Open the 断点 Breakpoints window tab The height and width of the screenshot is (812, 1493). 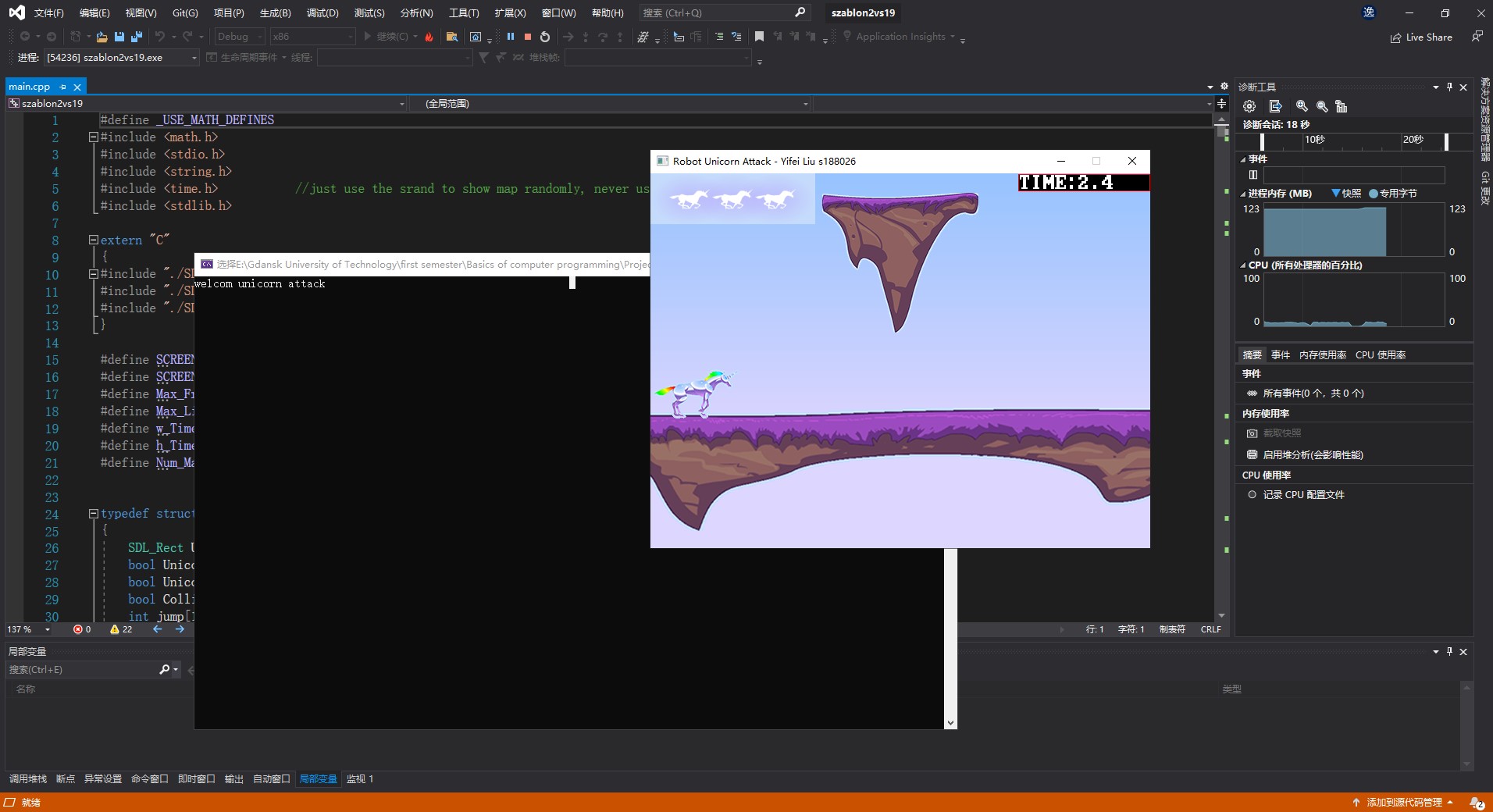[x=66, y=778]
